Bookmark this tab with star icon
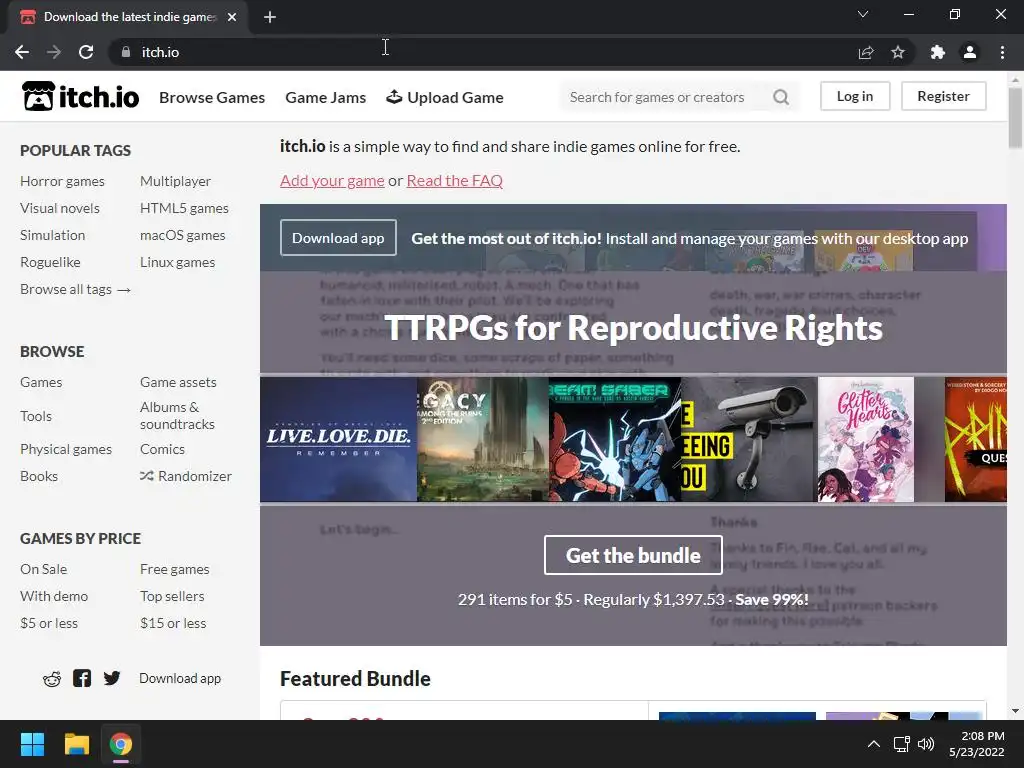Viewport: 1024px width, 768px height. (x=898, y=52)
